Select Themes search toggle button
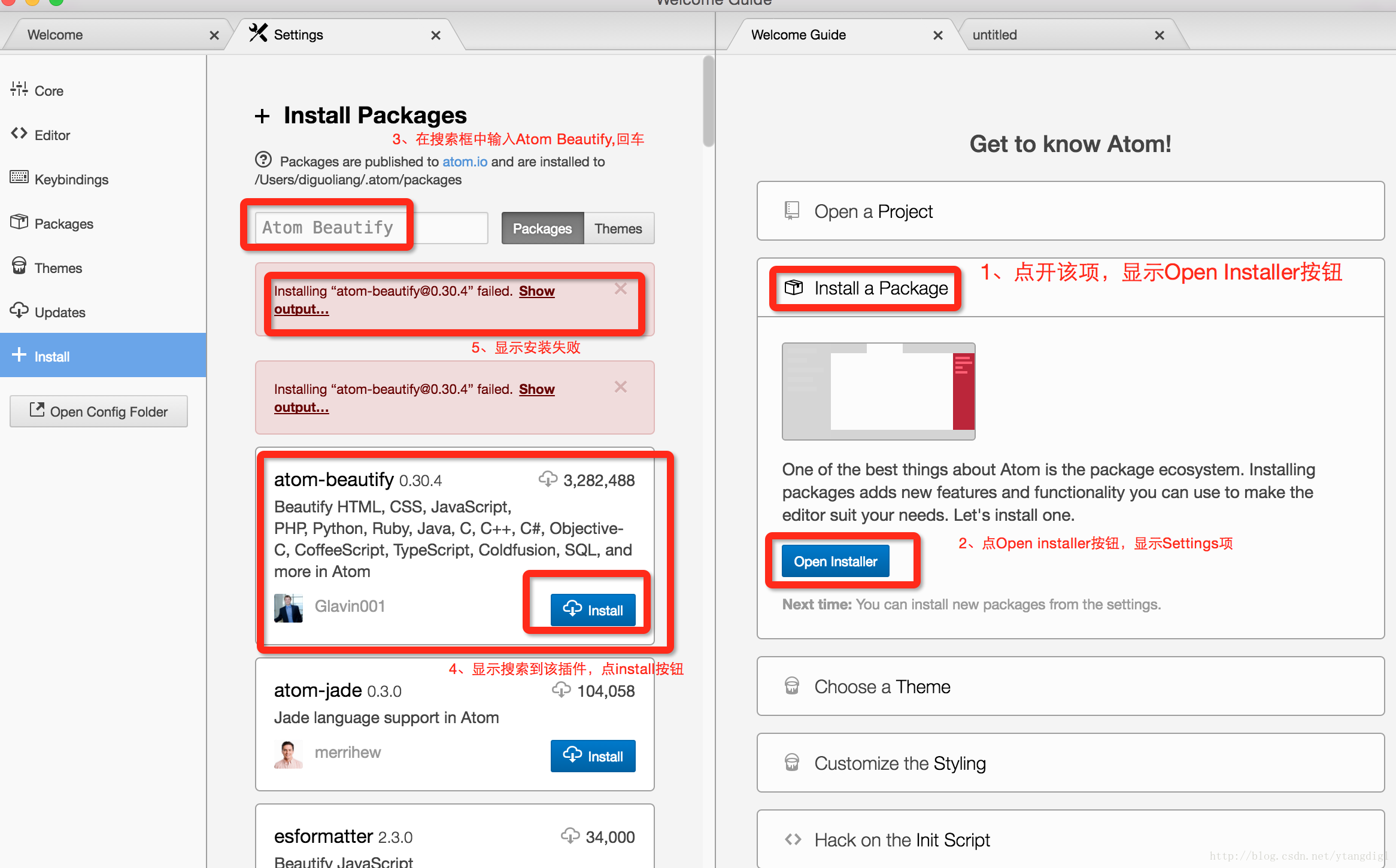 [x=618, y=228]
